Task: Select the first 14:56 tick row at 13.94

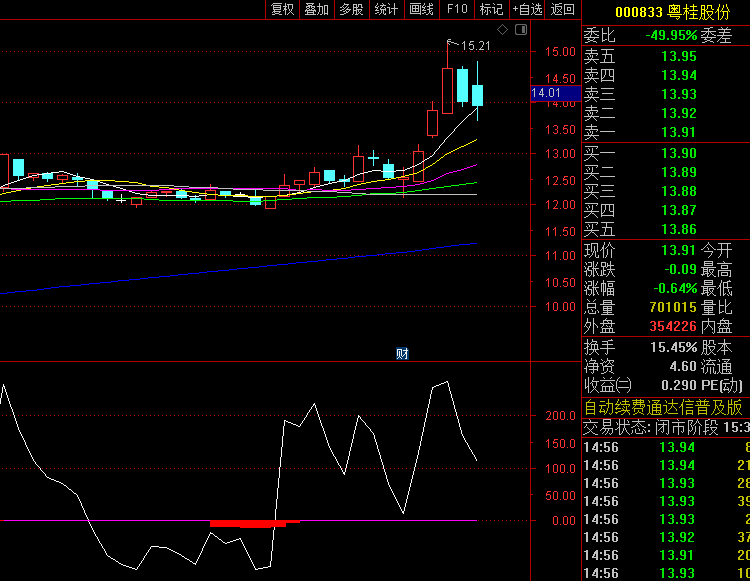Action: coord(666,448)
